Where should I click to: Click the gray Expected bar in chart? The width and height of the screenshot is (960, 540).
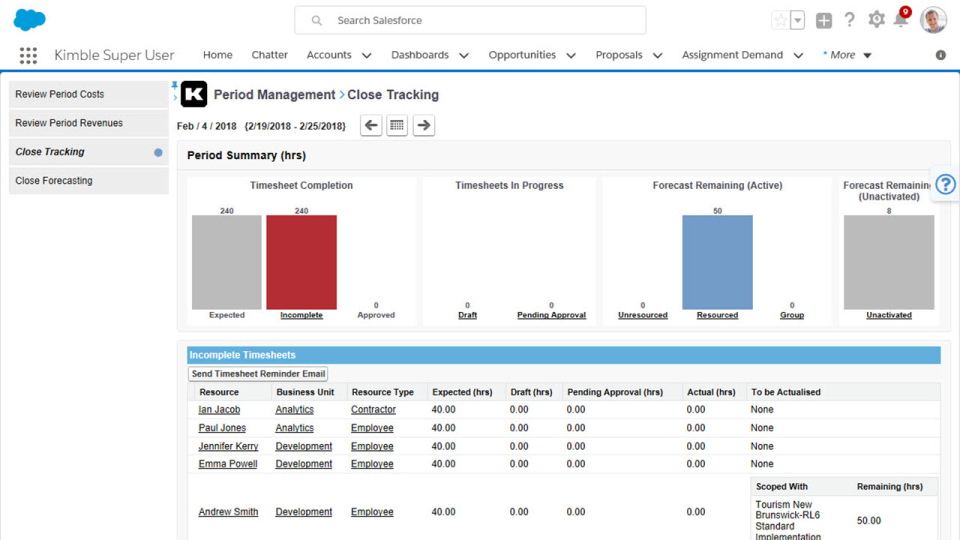click(227, 262)
